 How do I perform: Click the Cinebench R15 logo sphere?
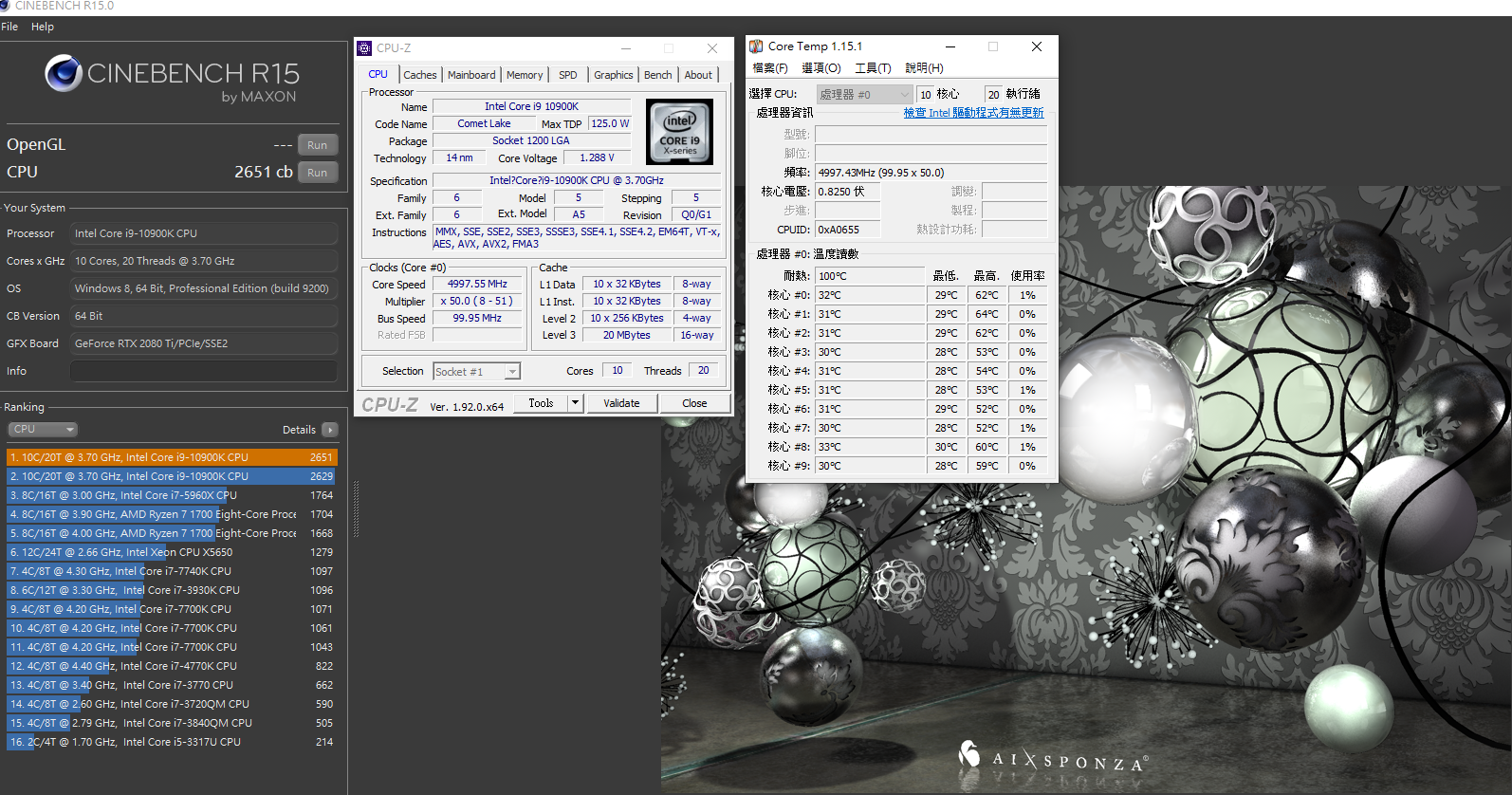click(64, 73)
